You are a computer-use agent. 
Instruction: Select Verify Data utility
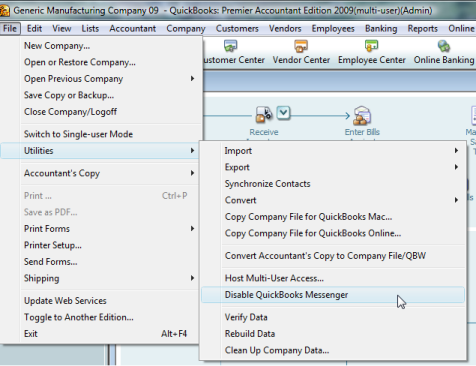(333, 317)
